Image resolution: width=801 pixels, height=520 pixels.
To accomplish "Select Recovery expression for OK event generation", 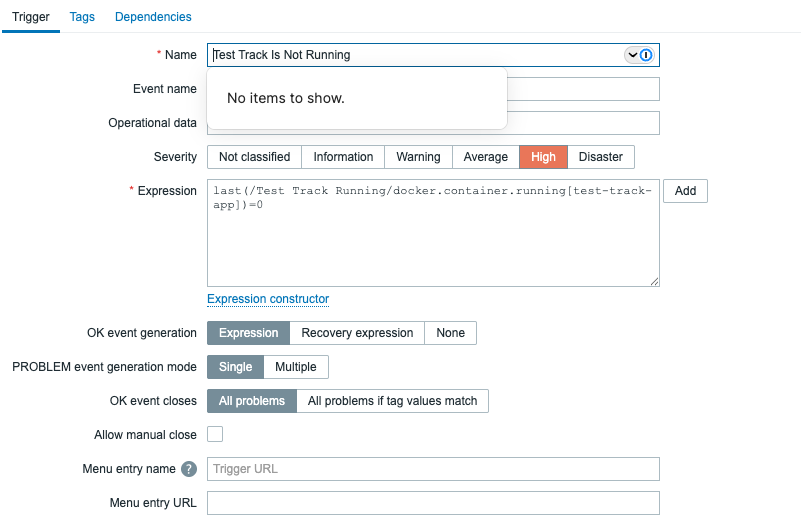I will point(357,333).
